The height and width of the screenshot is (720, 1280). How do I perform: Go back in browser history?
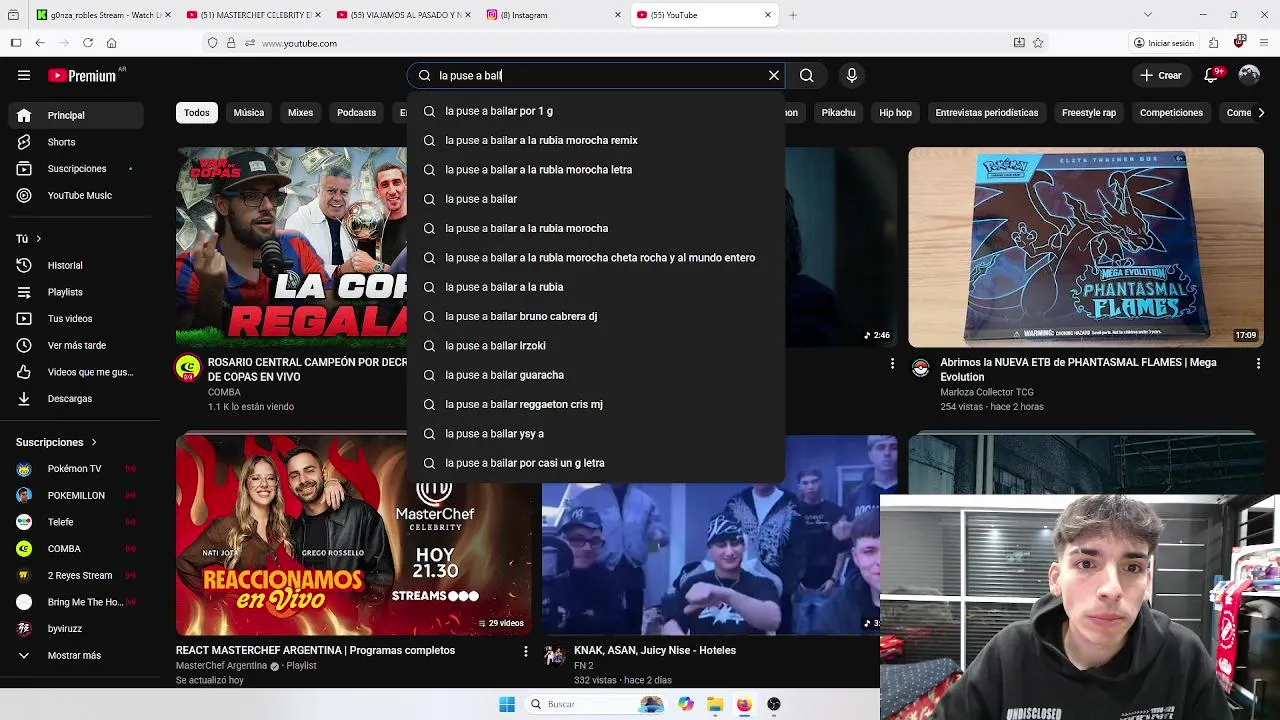[x=39, y=43]
